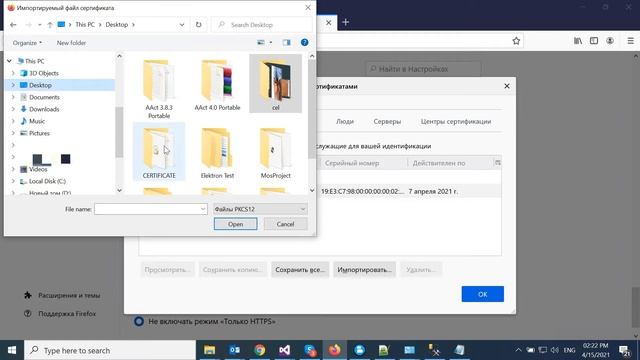Expand the Documents tree node
This screenshot has height=360, width=640.
[13, 97]
